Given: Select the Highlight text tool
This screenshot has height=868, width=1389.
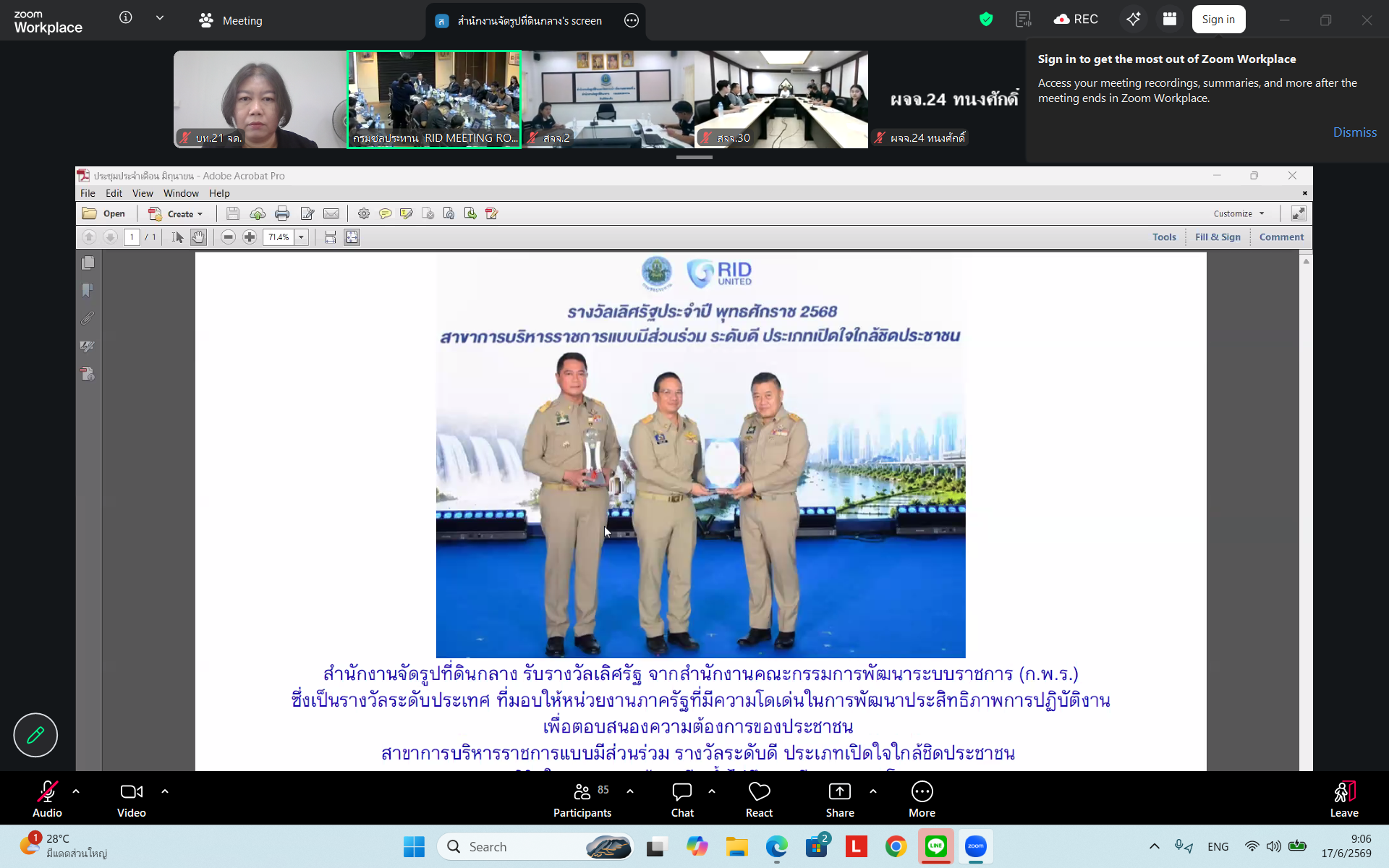Looking at the screenshot, I should (407, 213).
